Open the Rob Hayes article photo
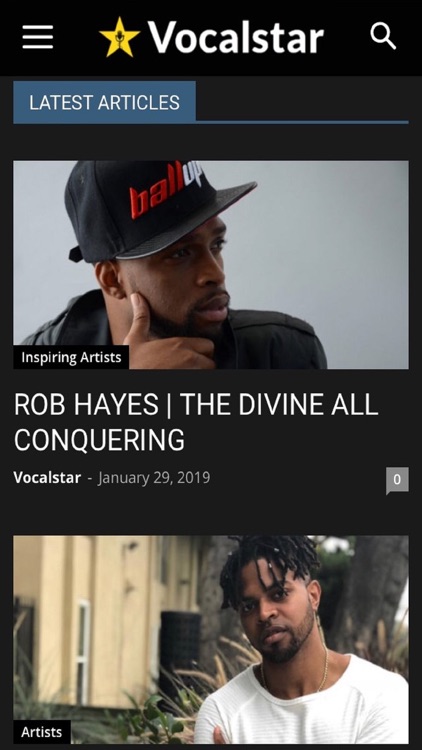This screenshot has width=422, height=750. (x=211, y=265)
